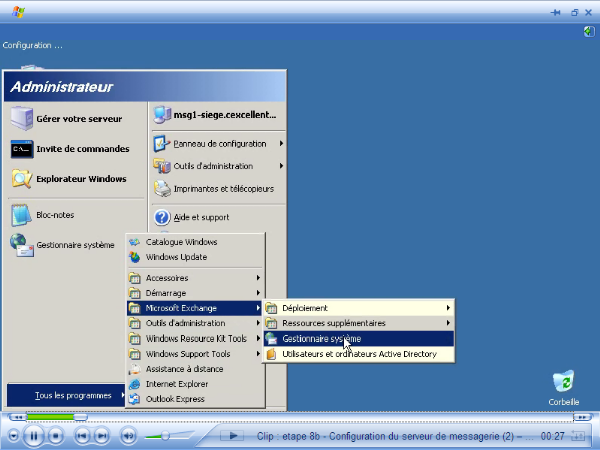Select Utilisateurs et ordinateurs Active Directory entry
Image resolution: width=600 pixels, height=450 pixels.
(x=359, y=354)
